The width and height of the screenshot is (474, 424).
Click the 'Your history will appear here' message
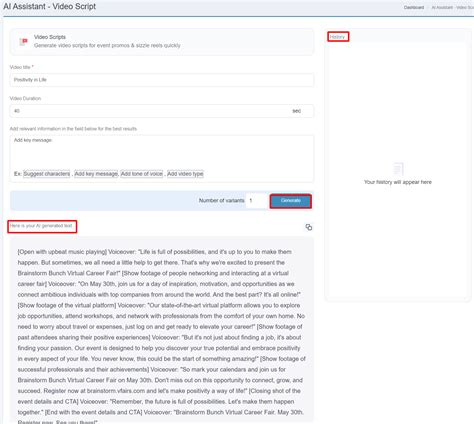click(398, 182)
